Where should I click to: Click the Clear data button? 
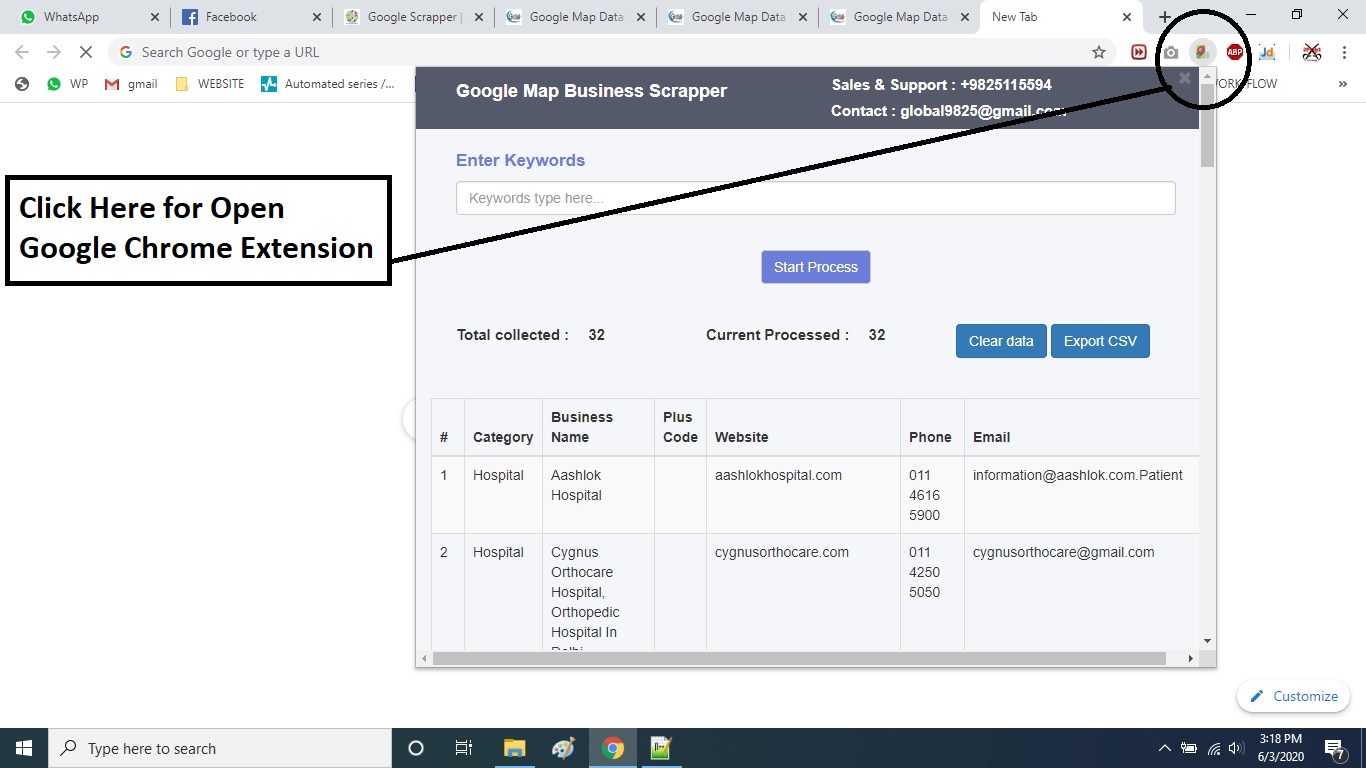(1001, 341)
